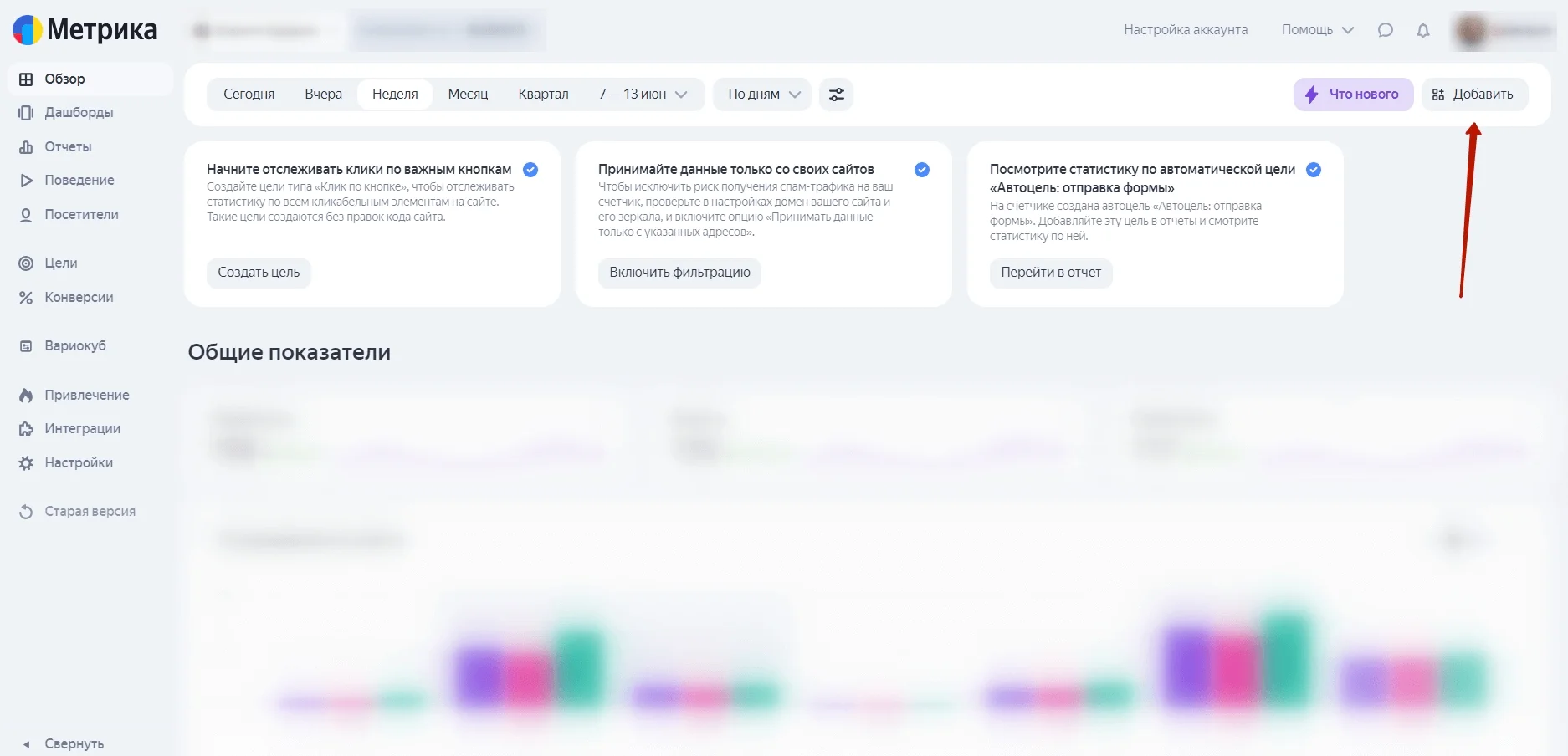Click the lightning icon in Что нового
The image size is (1568, 756).
[x=1312, y=94]
